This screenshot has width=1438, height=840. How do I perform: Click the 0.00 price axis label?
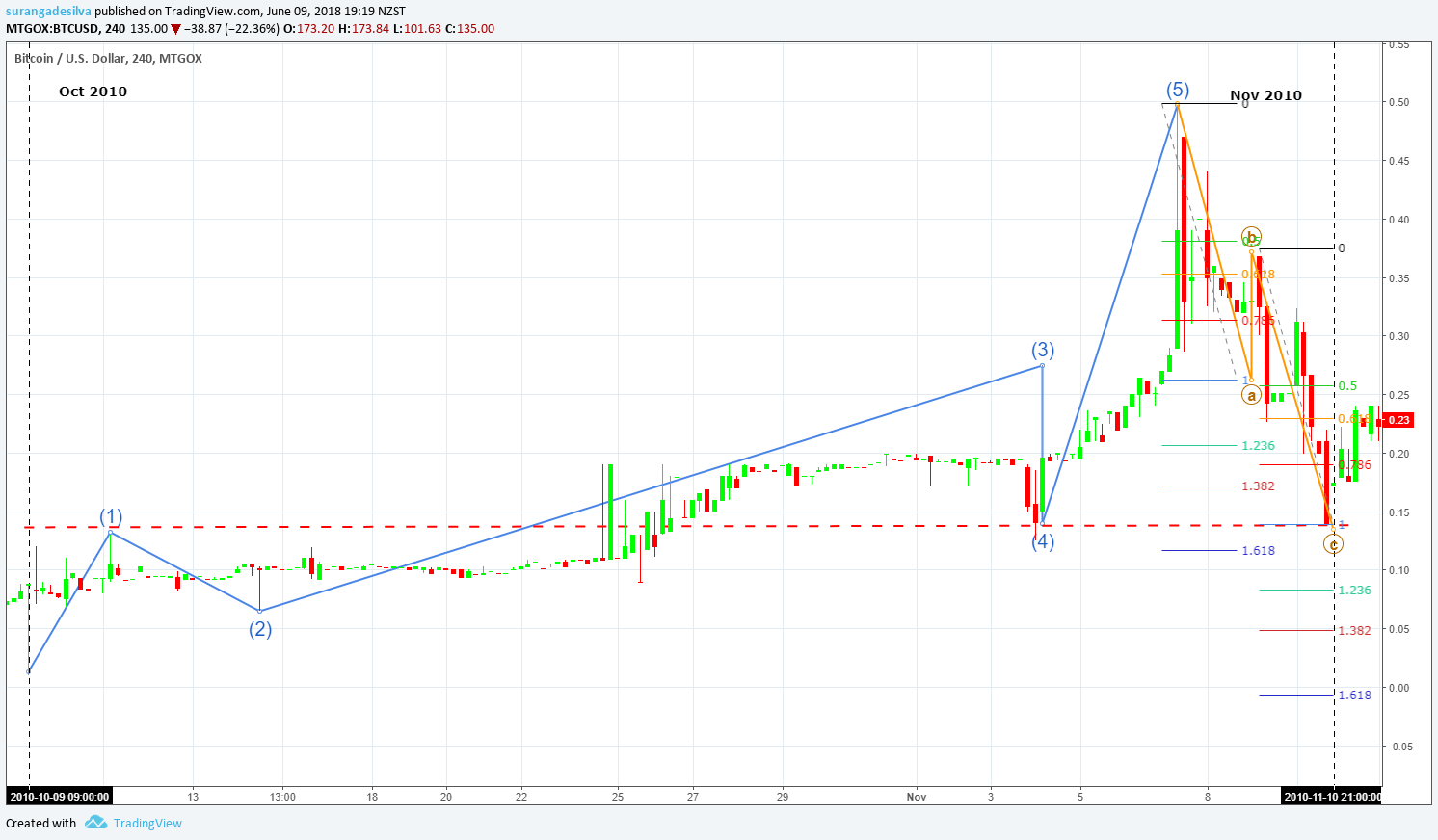(x=1398, y=688)
